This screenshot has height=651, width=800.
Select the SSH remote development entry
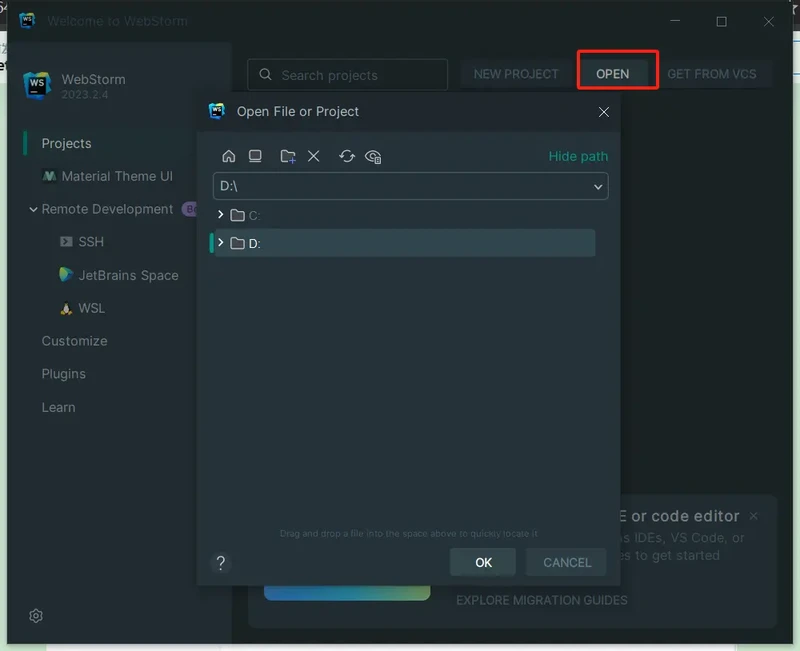[91, 242]
